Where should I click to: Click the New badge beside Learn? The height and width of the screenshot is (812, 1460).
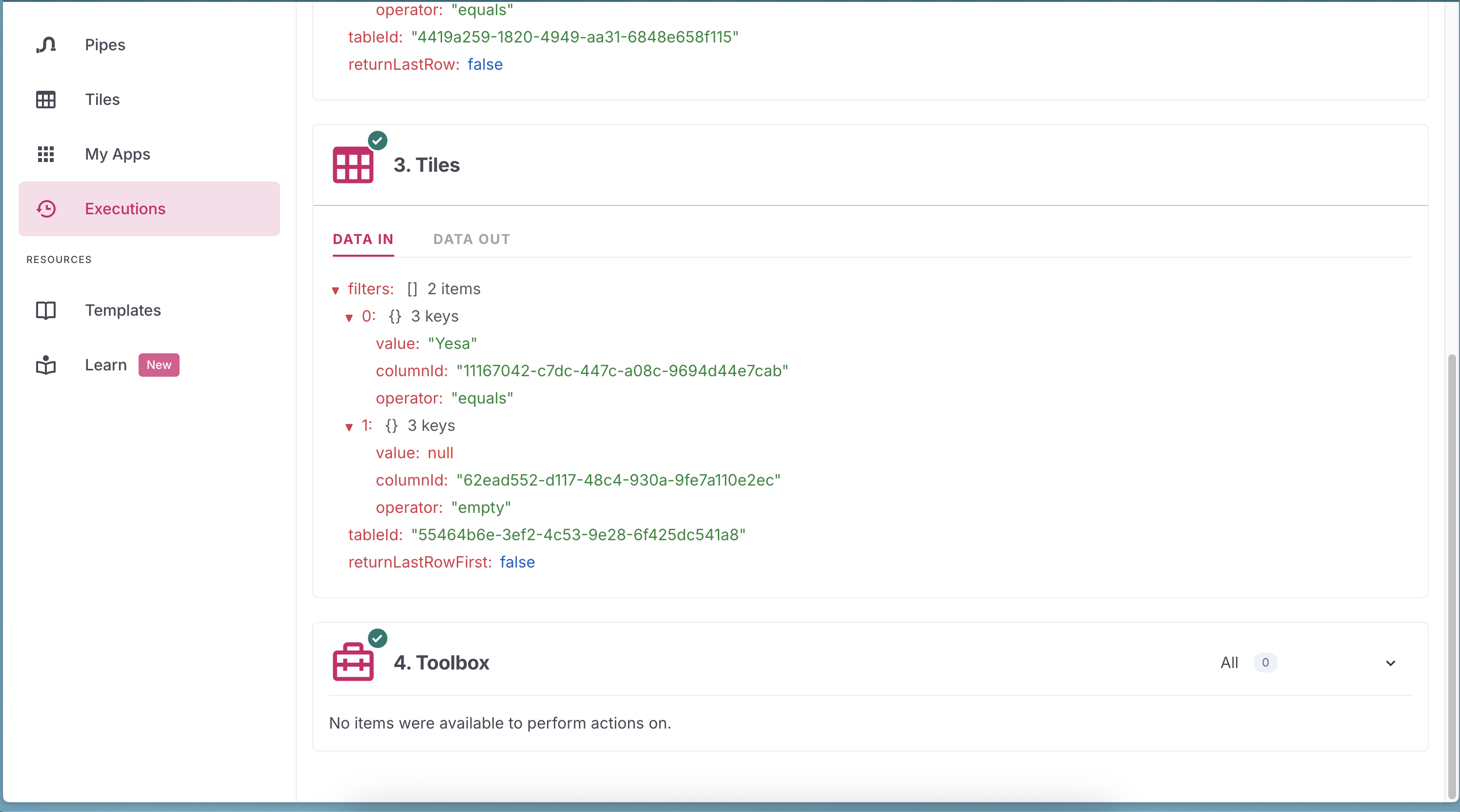click(x=159, y=365)
